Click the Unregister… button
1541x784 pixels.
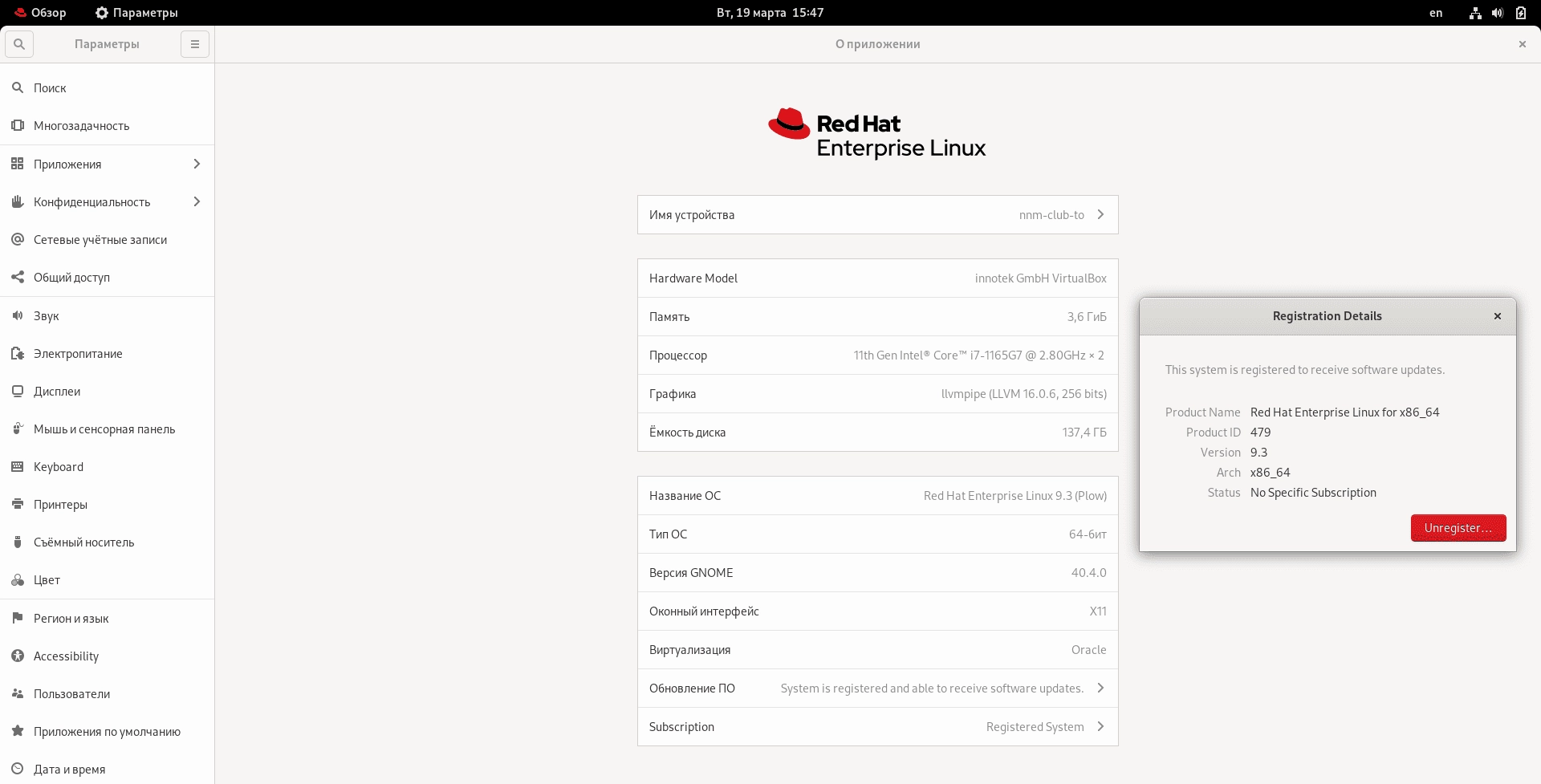tap(1458, 528)
